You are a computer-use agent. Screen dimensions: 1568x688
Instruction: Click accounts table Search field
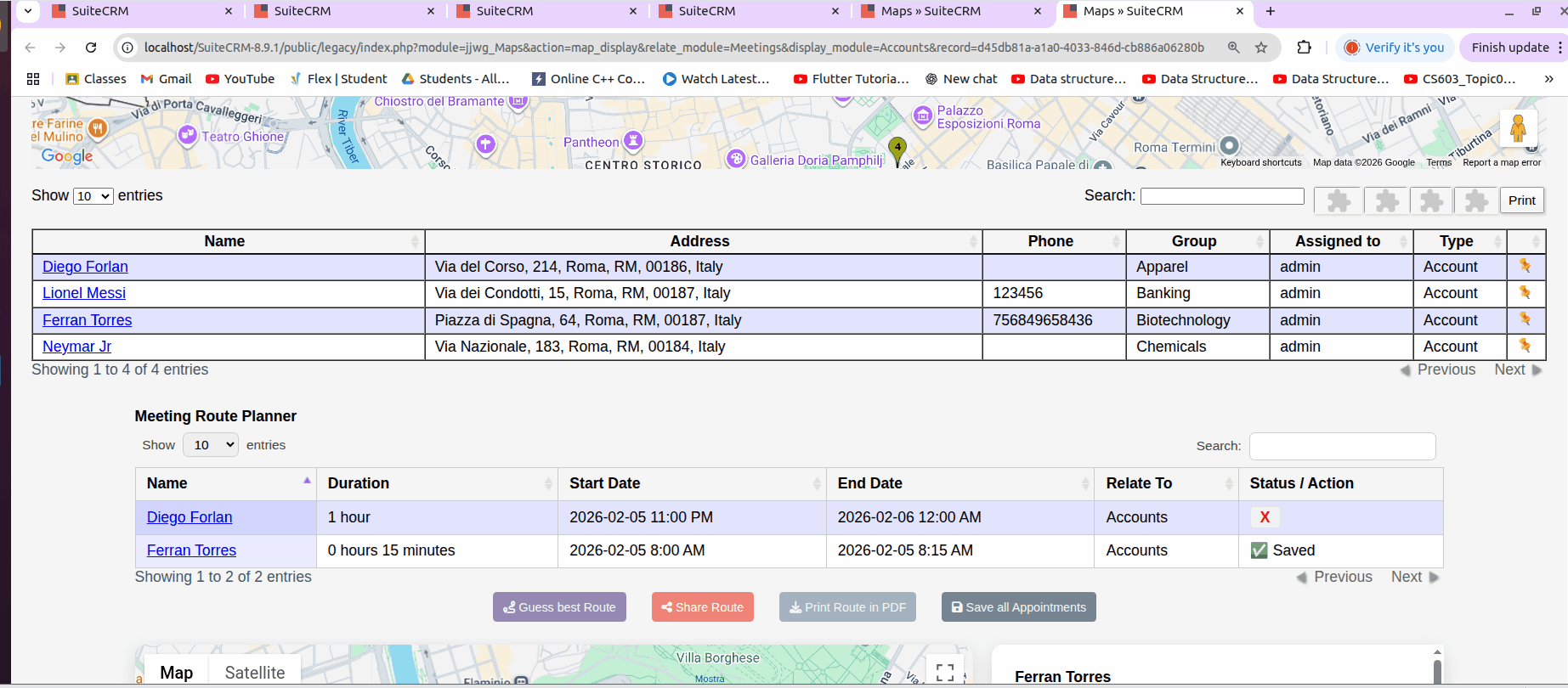[x=1222, y=196]
